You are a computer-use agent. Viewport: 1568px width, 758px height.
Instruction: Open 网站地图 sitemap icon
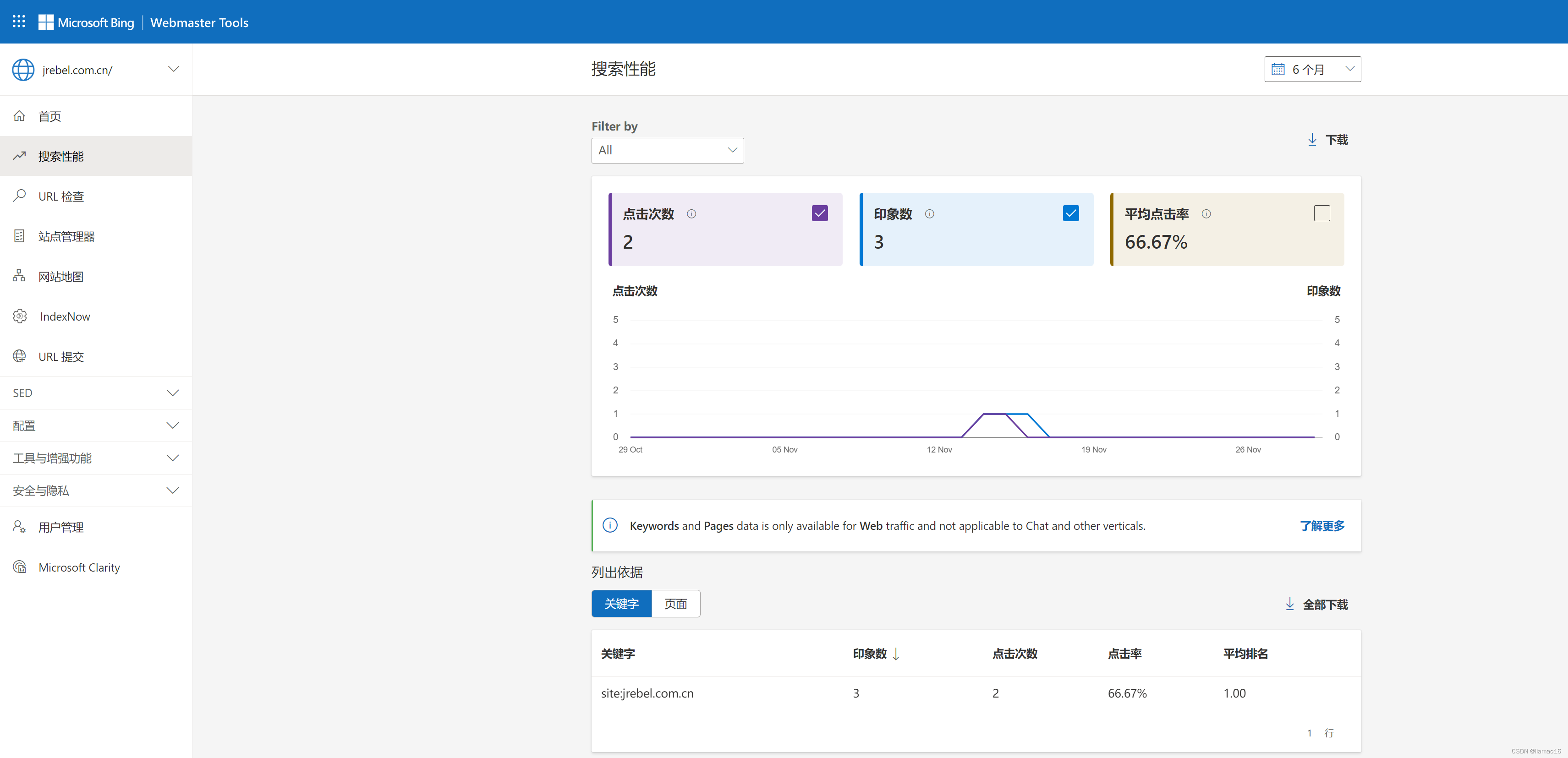[20, 276]
